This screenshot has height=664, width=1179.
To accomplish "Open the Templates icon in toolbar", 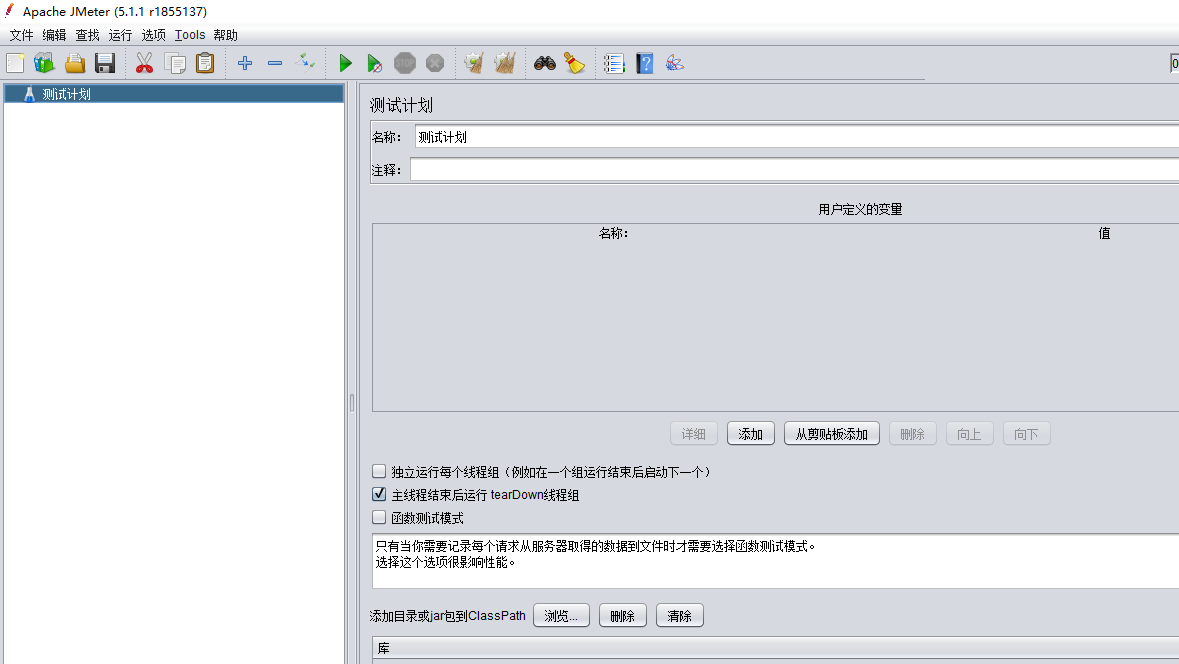I will (44, 63).
